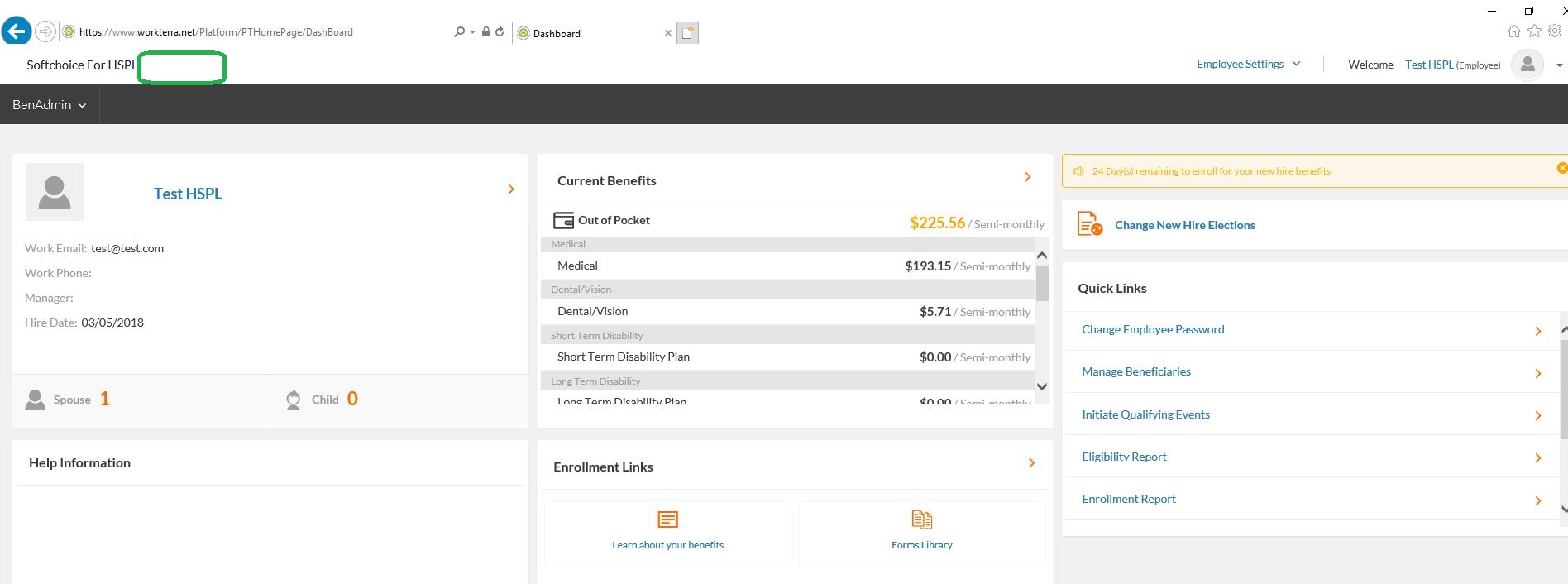
Task: Click the Learn about your benefits icon
Action: pyautogui.click(x=667, y=519)
